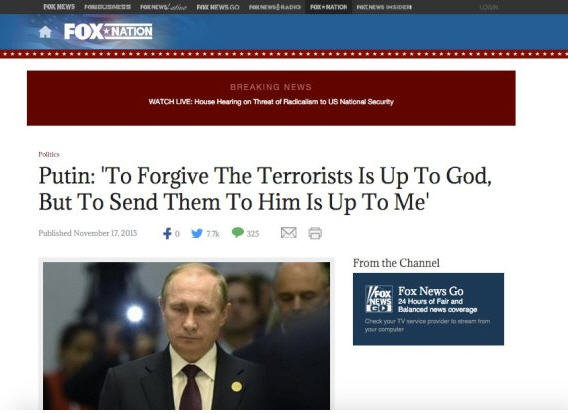Print the article with printer icon
This screenshot has width=569, height=413.
(315, 233)
